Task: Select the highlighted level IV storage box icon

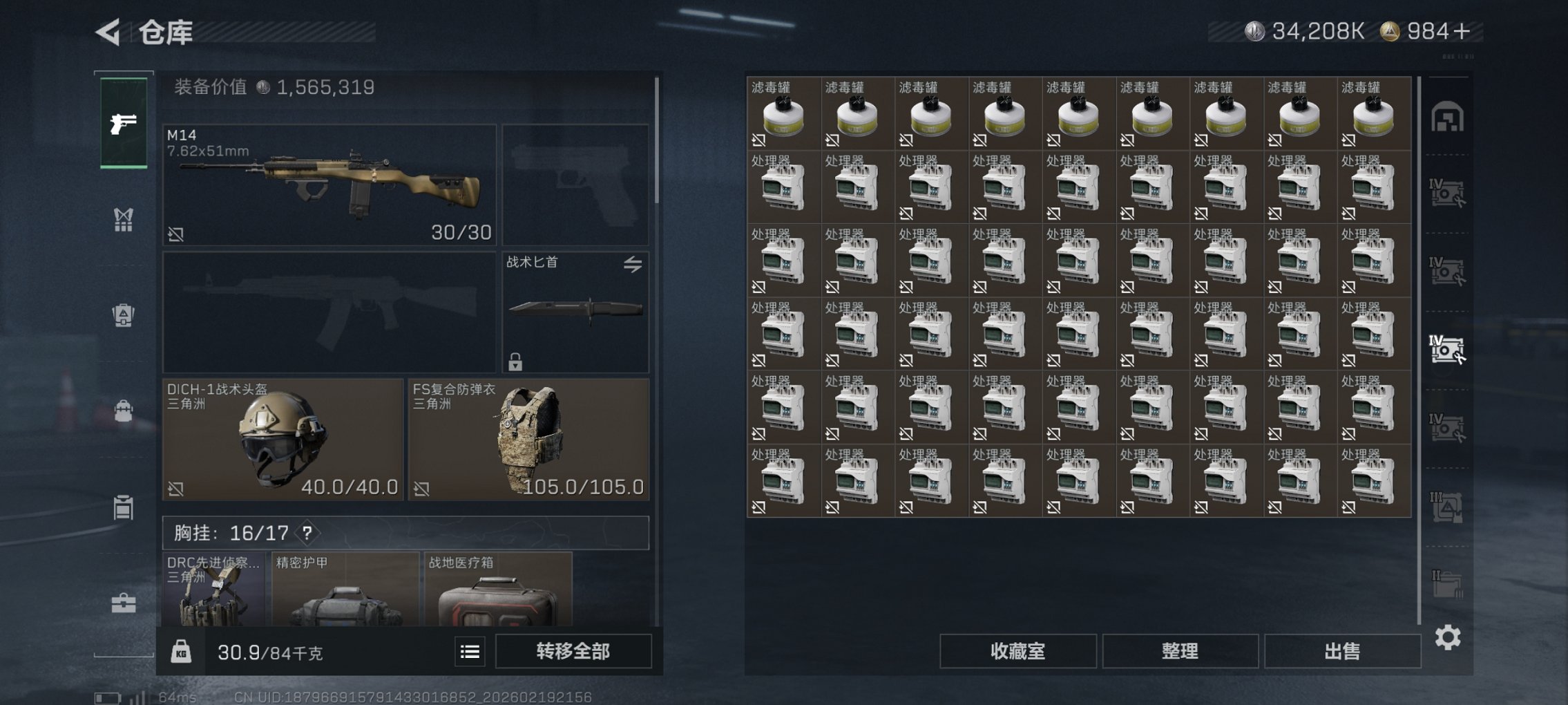Action: [x=1446, y=349]
